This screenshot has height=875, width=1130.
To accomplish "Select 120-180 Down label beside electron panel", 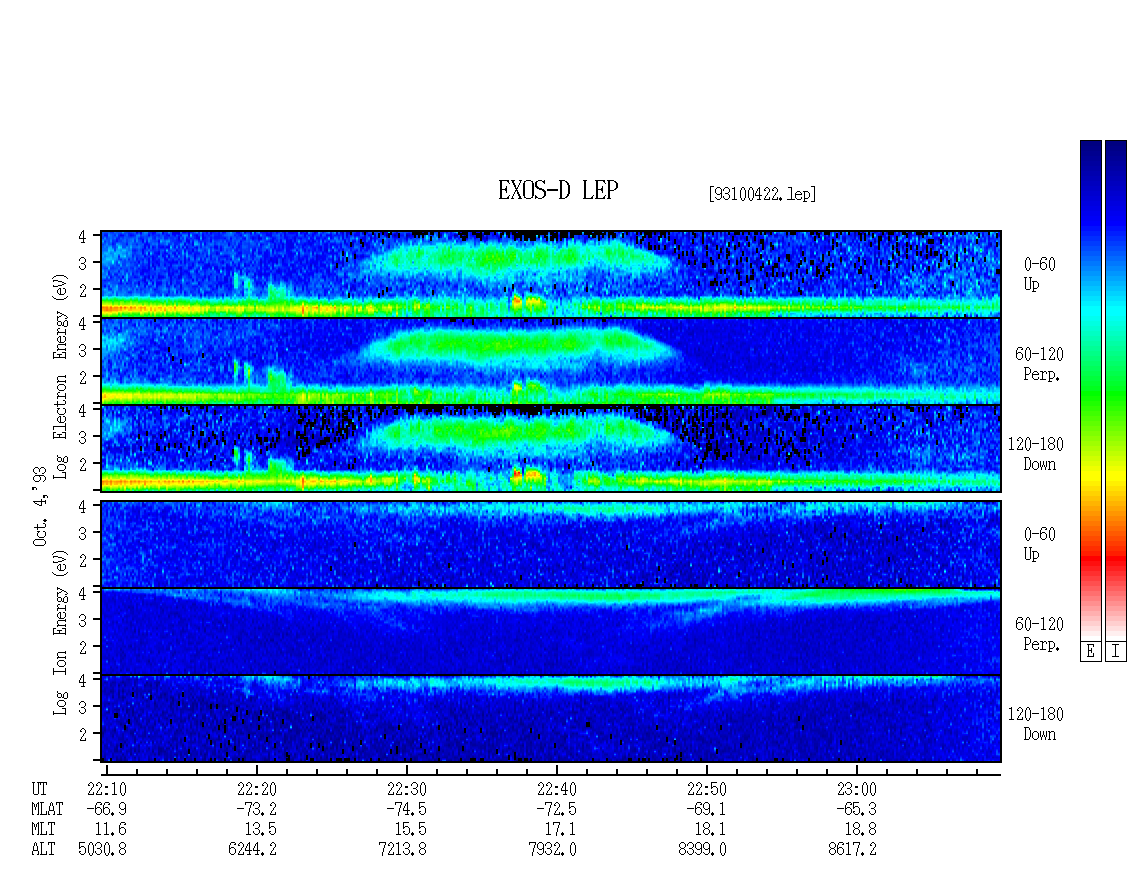I will pyautogui.click(x=1036, y=454).
